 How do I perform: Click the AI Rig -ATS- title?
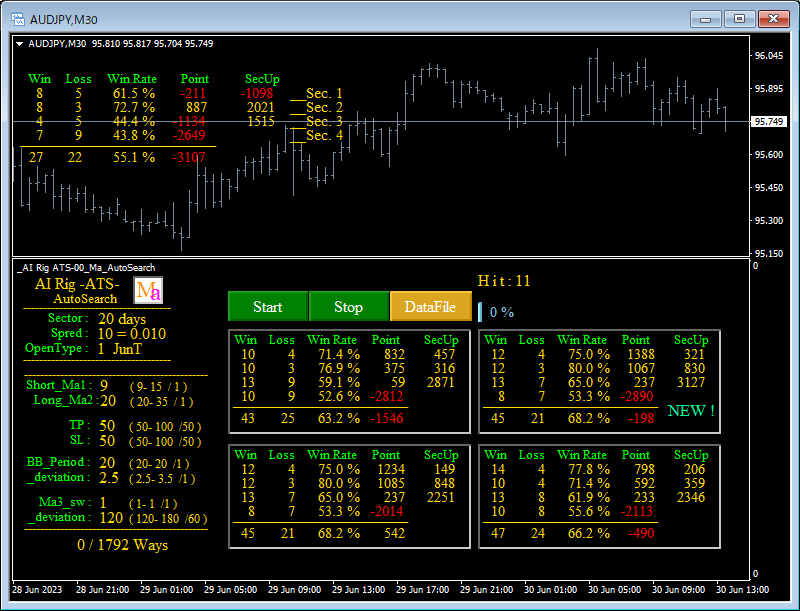pos(77,284)
